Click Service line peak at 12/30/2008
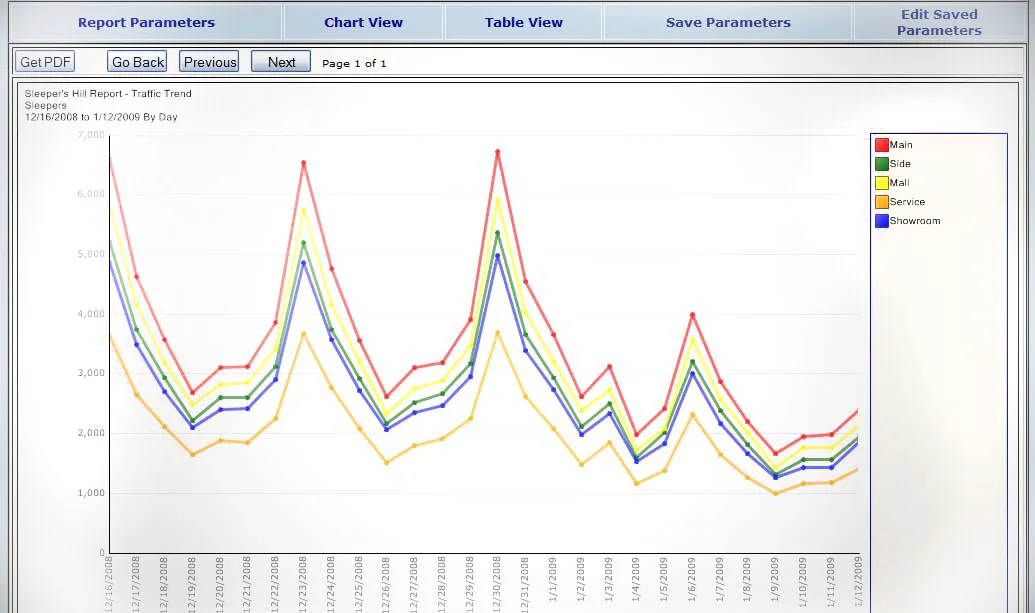 point(497,332)
